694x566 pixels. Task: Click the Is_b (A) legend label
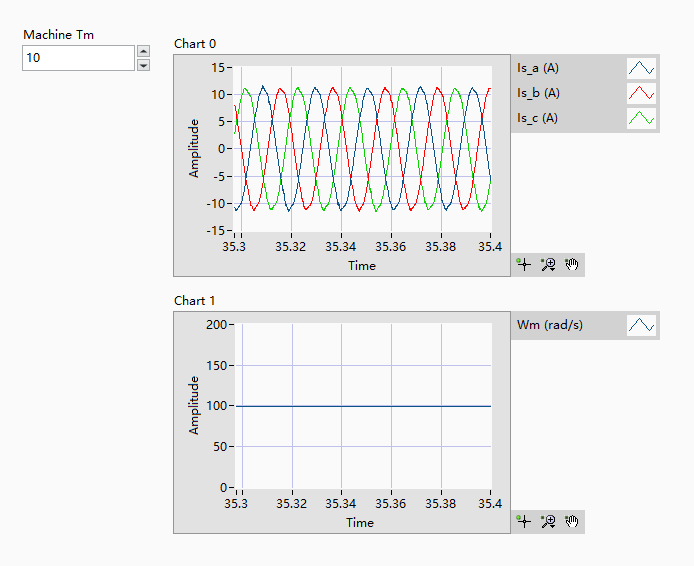(538, 93)
